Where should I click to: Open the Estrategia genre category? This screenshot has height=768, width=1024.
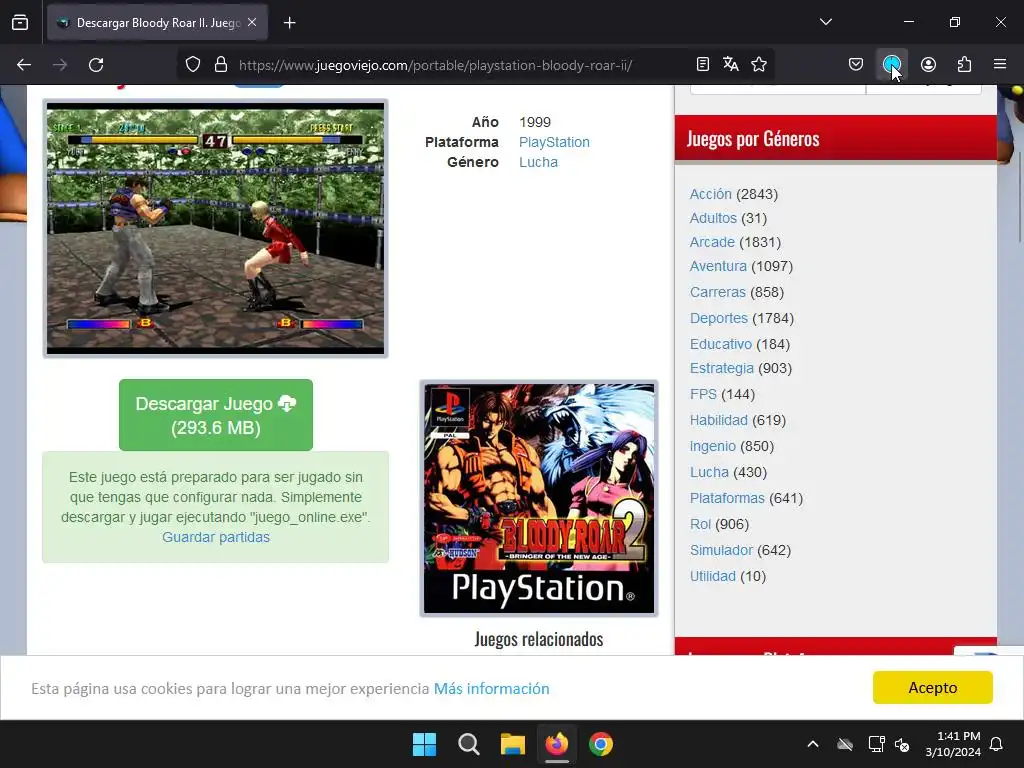pyautogui.click(x=722, y=368)
